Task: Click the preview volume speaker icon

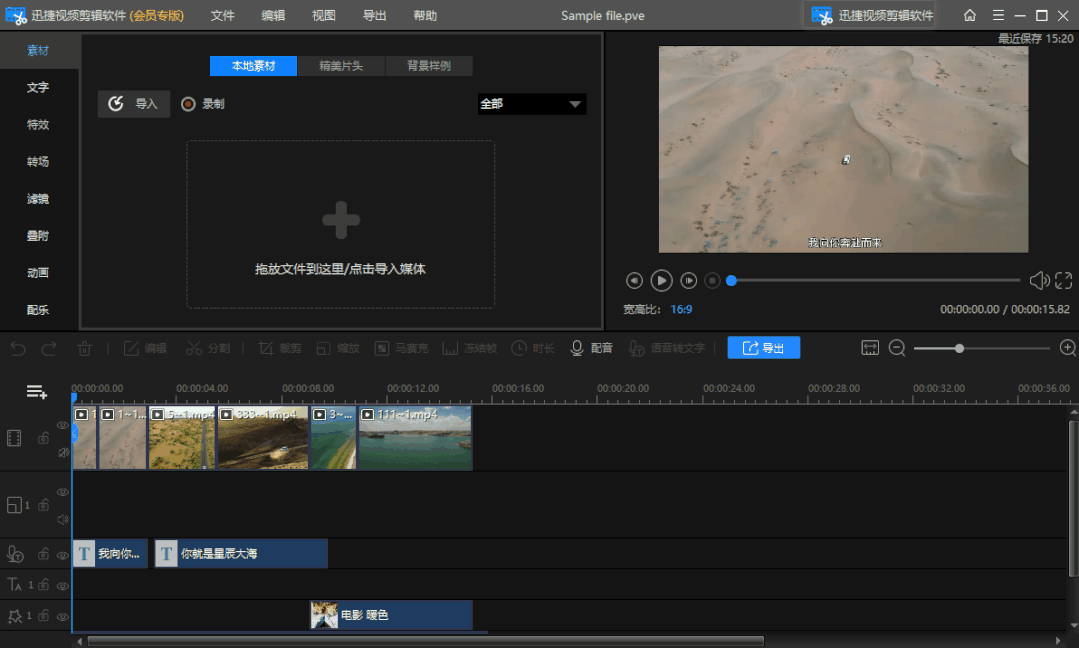Action: 1039,281
